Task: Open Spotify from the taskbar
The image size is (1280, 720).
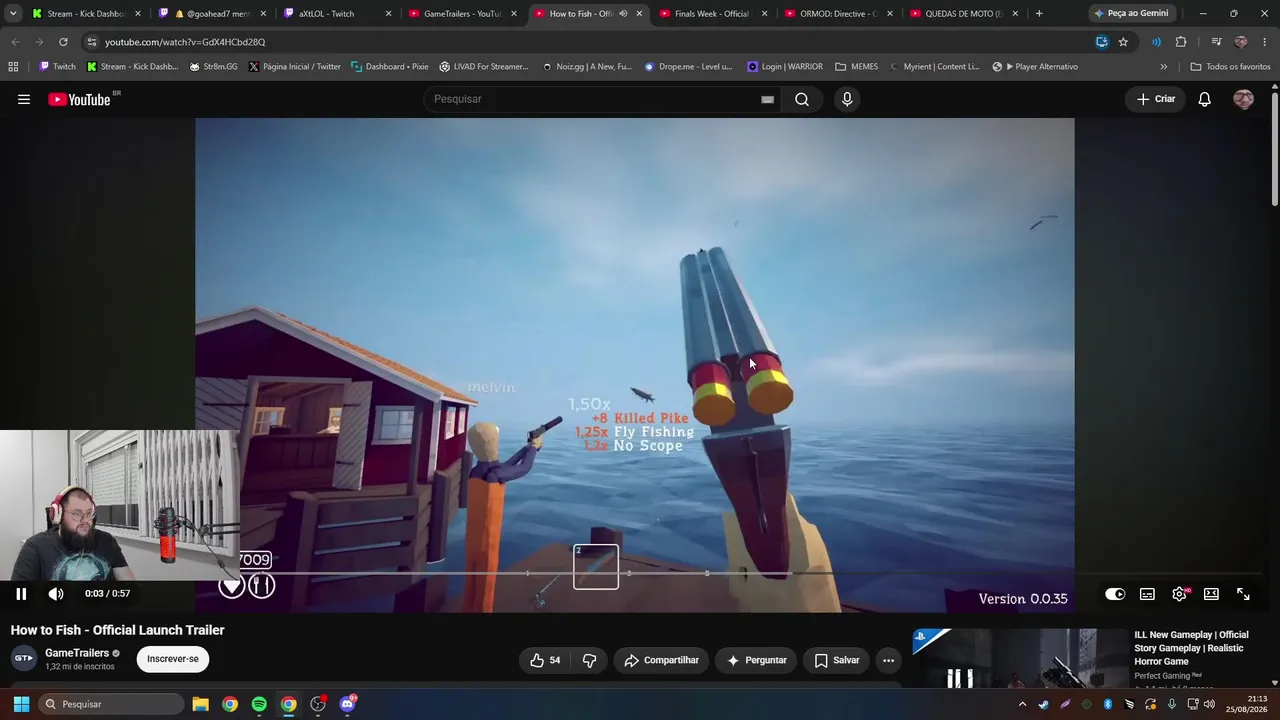Action: click(259, 704)
